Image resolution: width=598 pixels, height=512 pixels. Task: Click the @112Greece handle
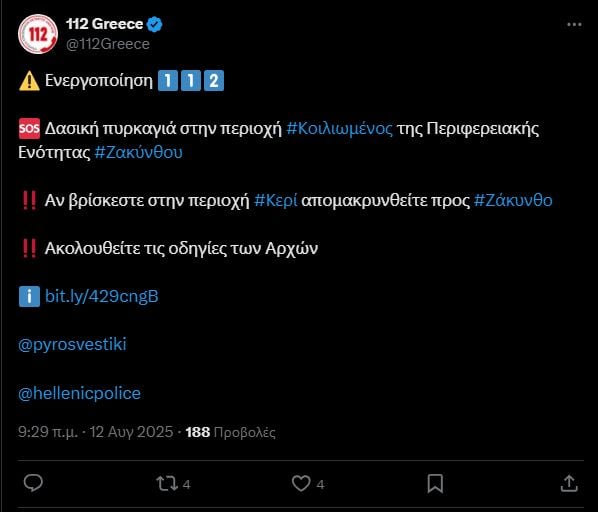click(108, 44)
